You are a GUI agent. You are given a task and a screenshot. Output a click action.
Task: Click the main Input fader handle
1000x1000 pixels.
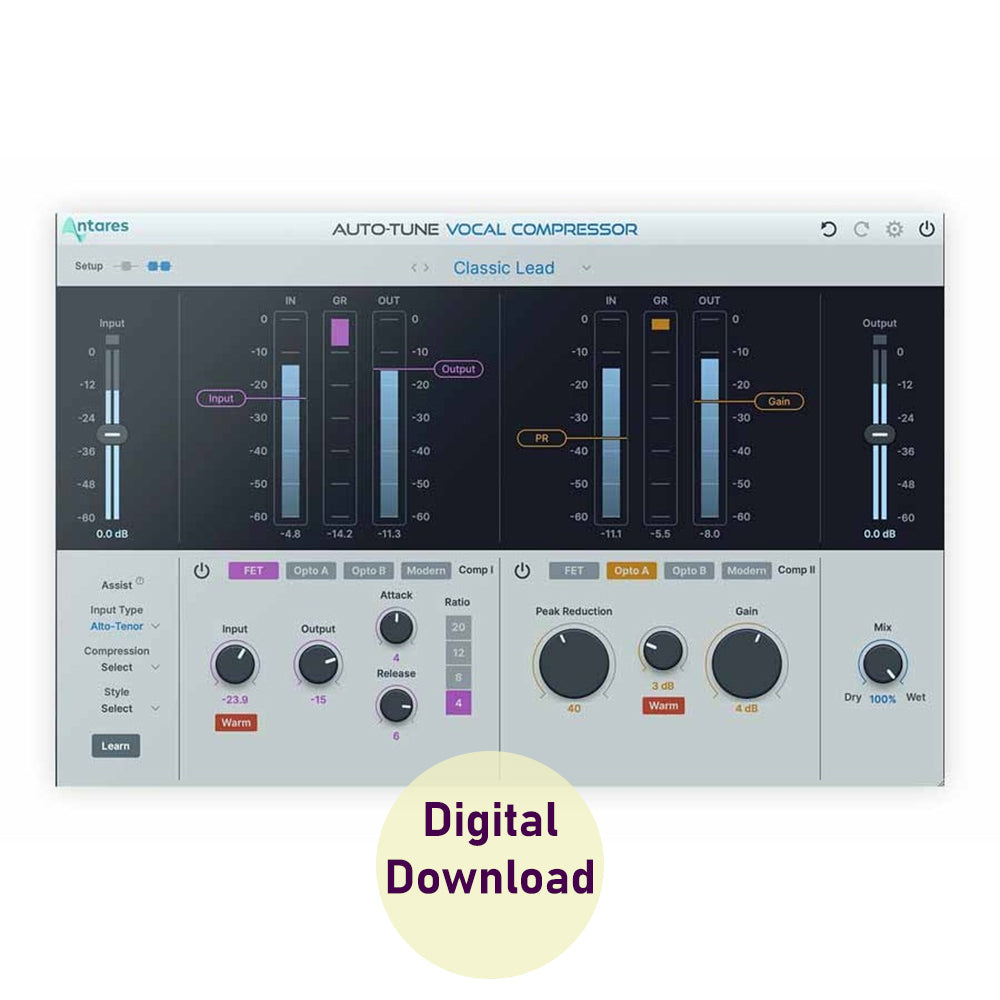pyautogui.click(x=112, y=434)
